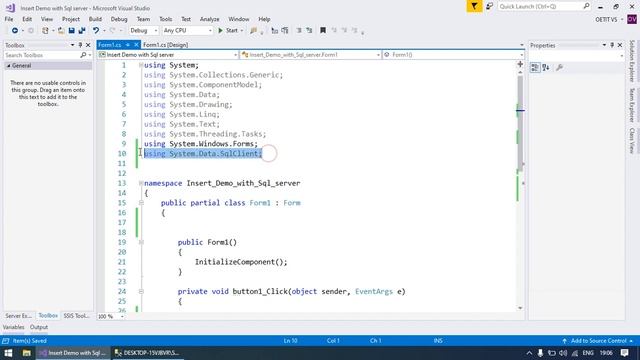
Task: Open the yellow notifications flag icon
Action: 474,6
